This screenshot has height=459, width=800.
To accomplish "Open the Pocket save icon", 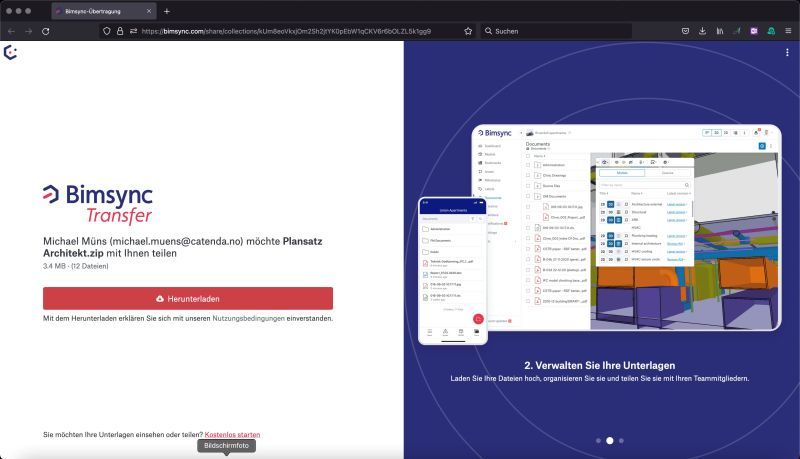I will click(685, 31).
